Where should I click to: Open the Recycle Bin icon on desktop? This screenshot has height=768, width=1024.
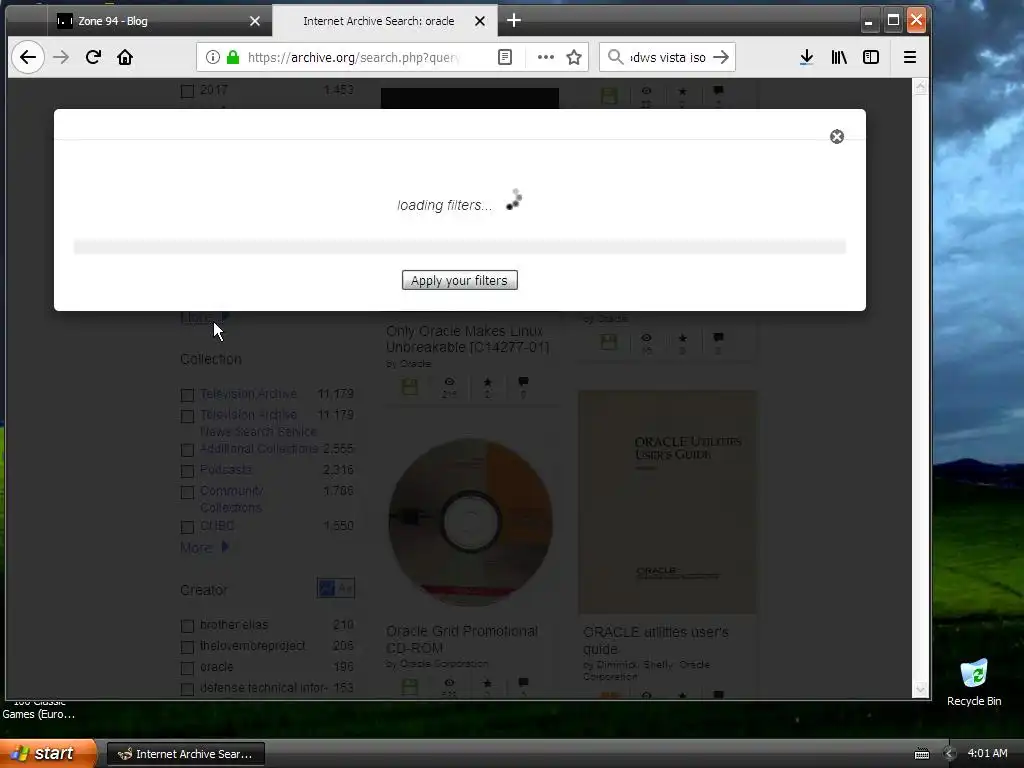coord(974,683)
